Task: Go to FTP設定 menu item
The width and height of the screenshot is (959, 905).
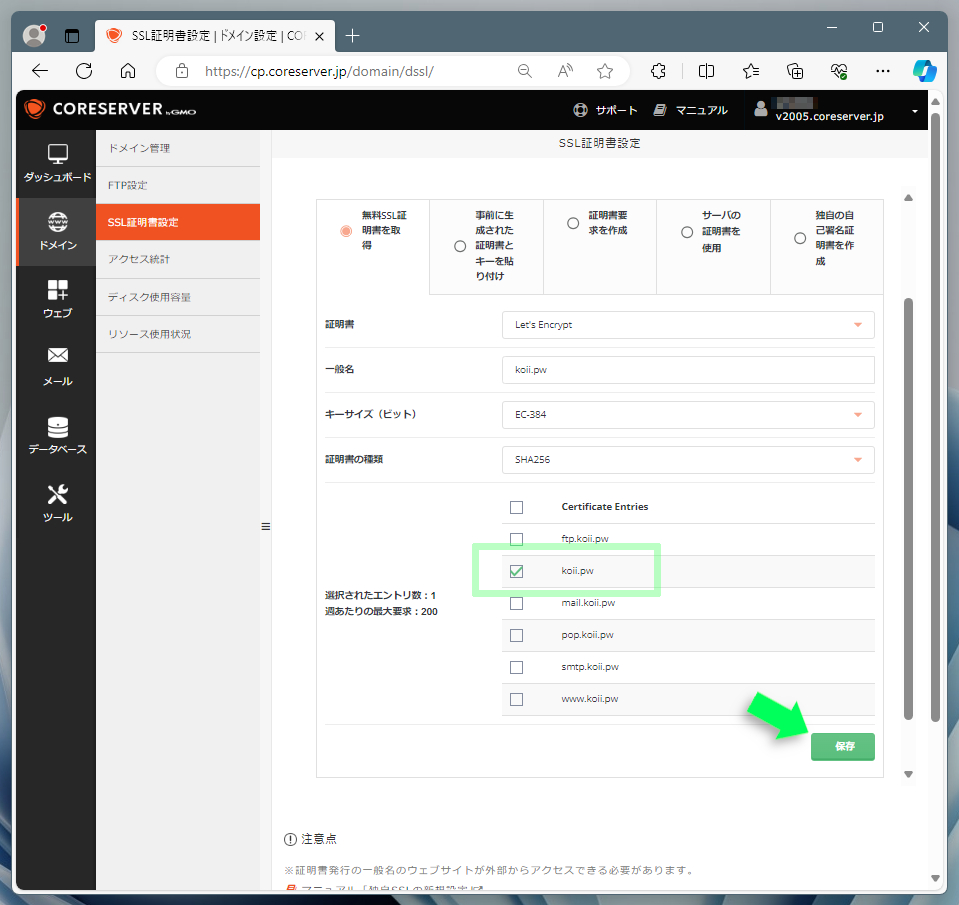Action: (178, 185)
